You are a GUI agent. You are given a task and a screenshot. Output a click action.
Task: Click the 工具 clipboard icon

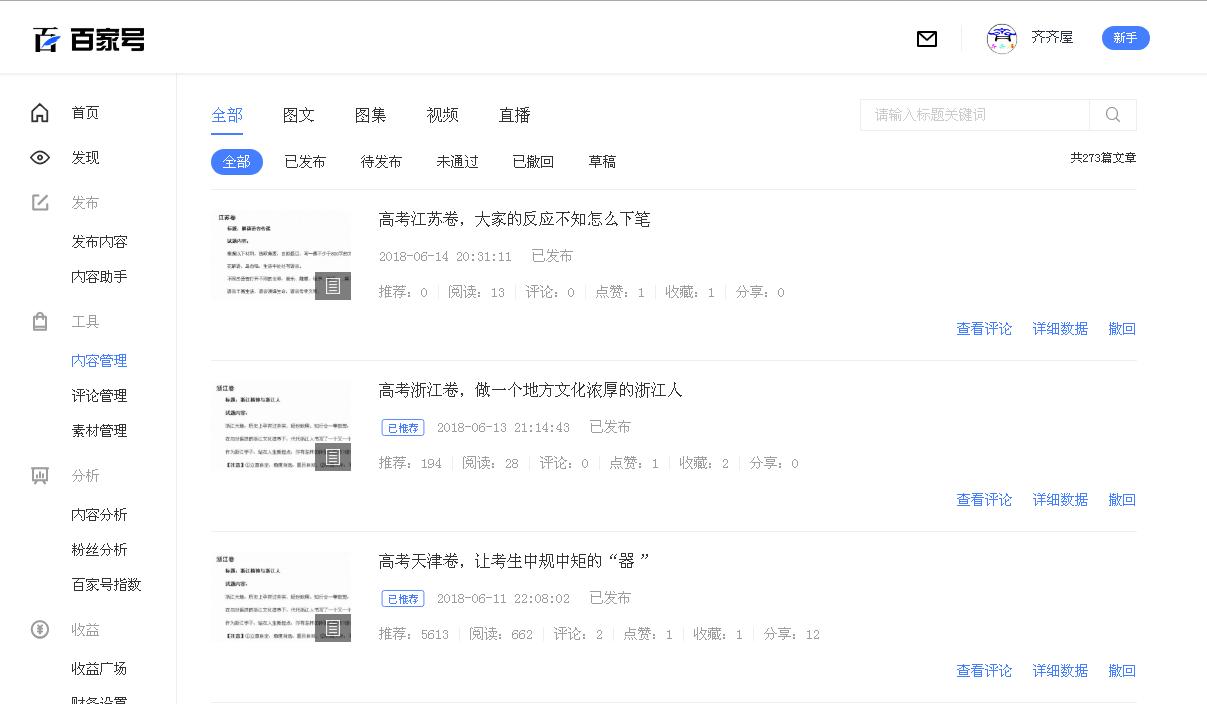click(x=39, y=321)
